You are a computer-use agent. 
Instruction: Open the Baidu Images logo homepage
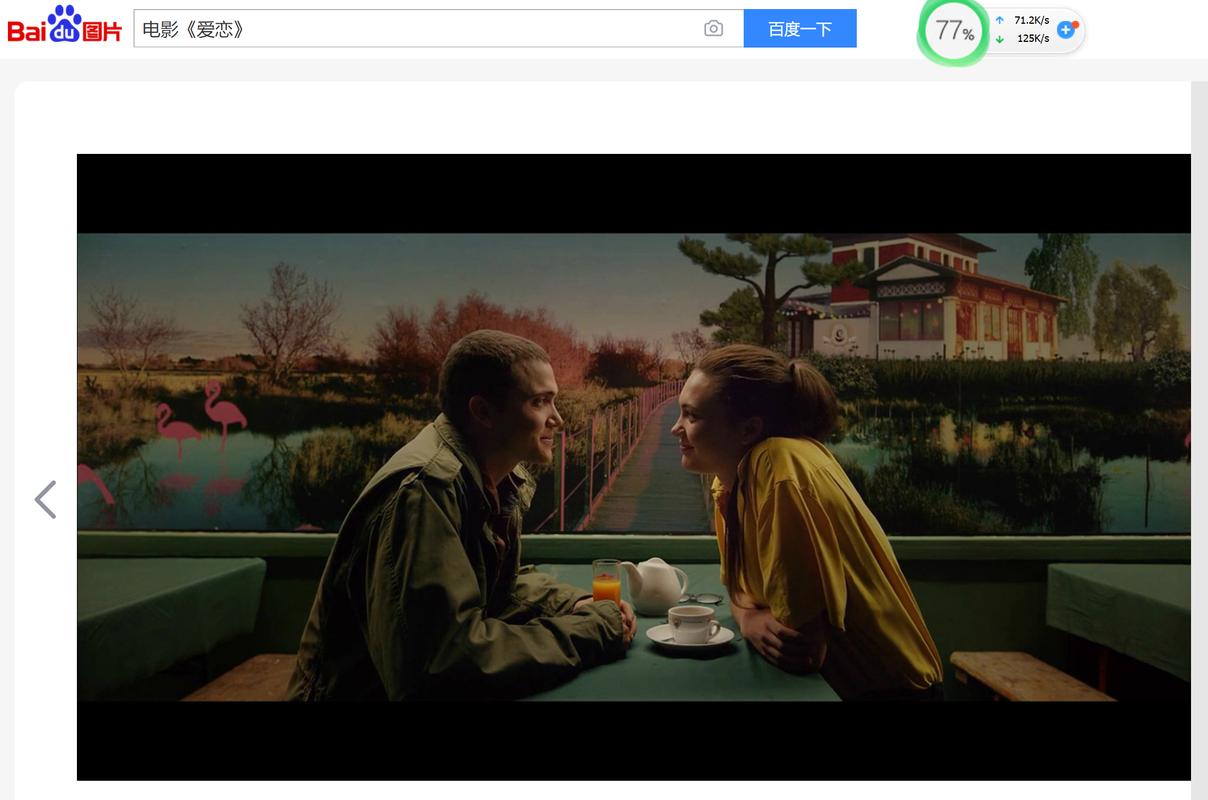(64, 26)
